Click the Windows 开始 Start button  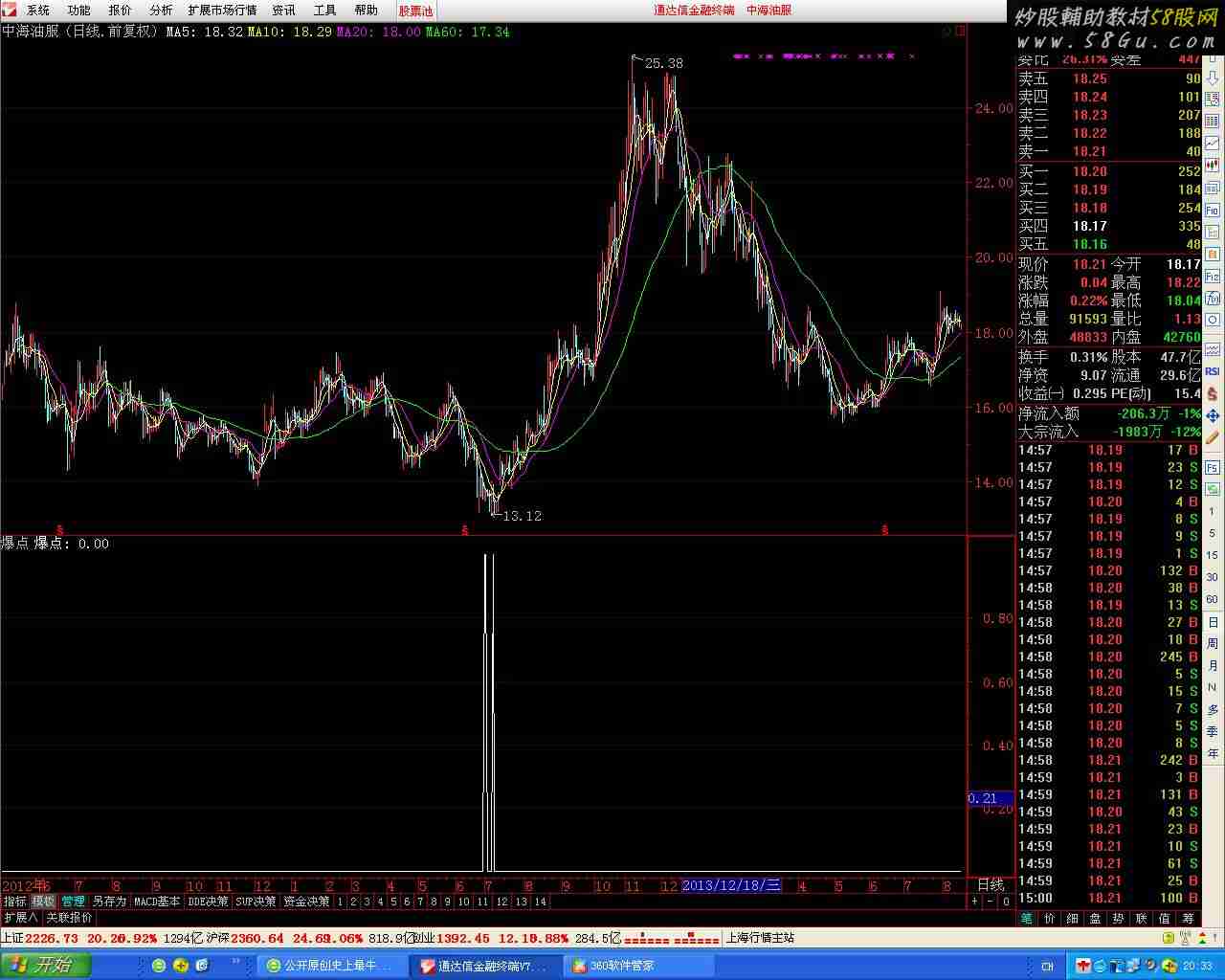[44, 966]
